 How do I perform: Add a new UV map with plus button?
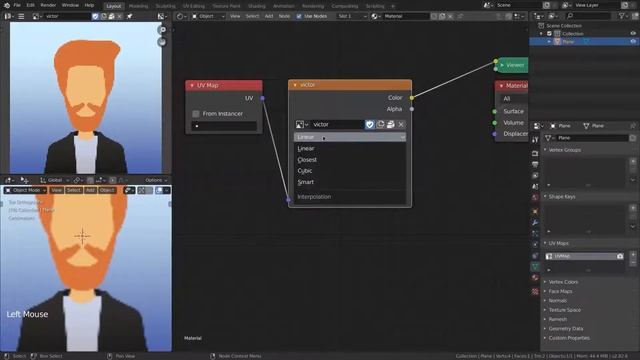click(x=633, y=255)
